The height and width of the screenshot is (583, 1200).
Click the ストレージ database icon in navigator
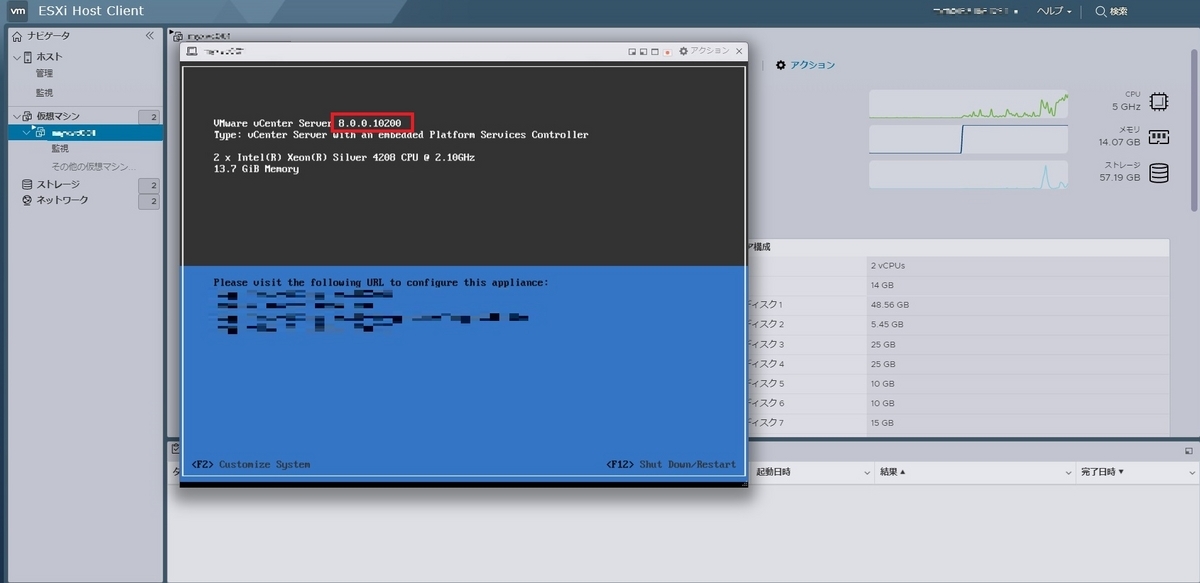click(28, 185)
